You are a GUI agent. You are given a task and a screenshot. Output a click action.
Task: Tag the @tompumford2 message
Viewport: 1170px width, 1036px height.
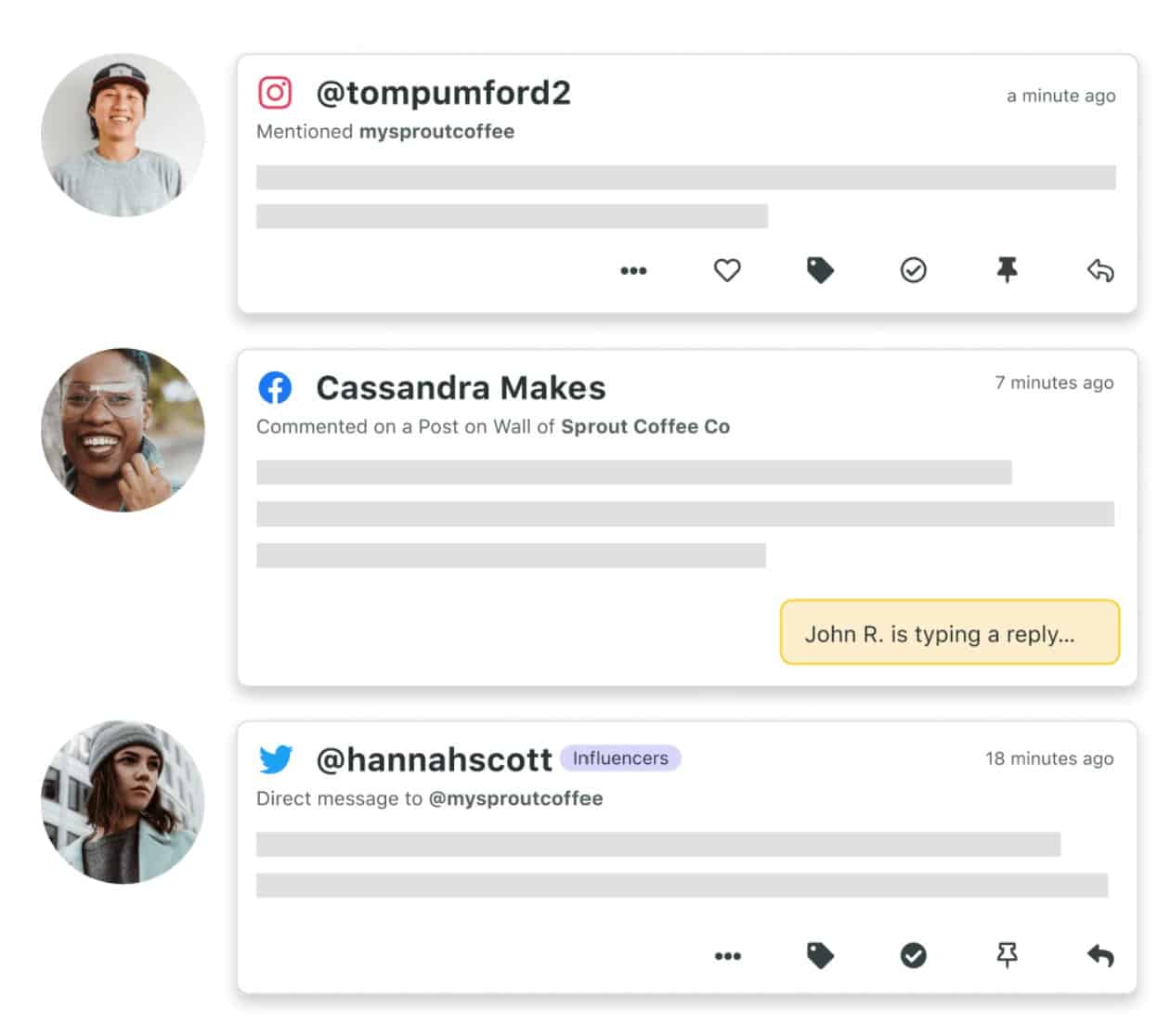click(821, 270)
